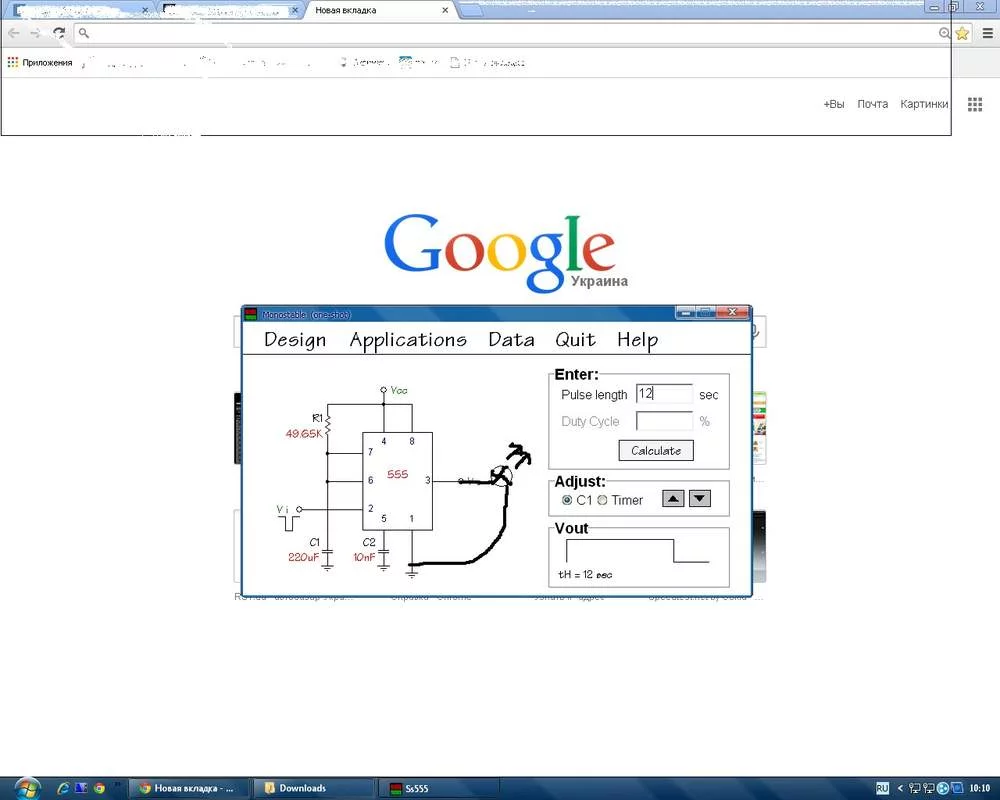Click the Chrome address bar
The width and height of the screenshot is (1000, 800).
[x=510, y=33]
